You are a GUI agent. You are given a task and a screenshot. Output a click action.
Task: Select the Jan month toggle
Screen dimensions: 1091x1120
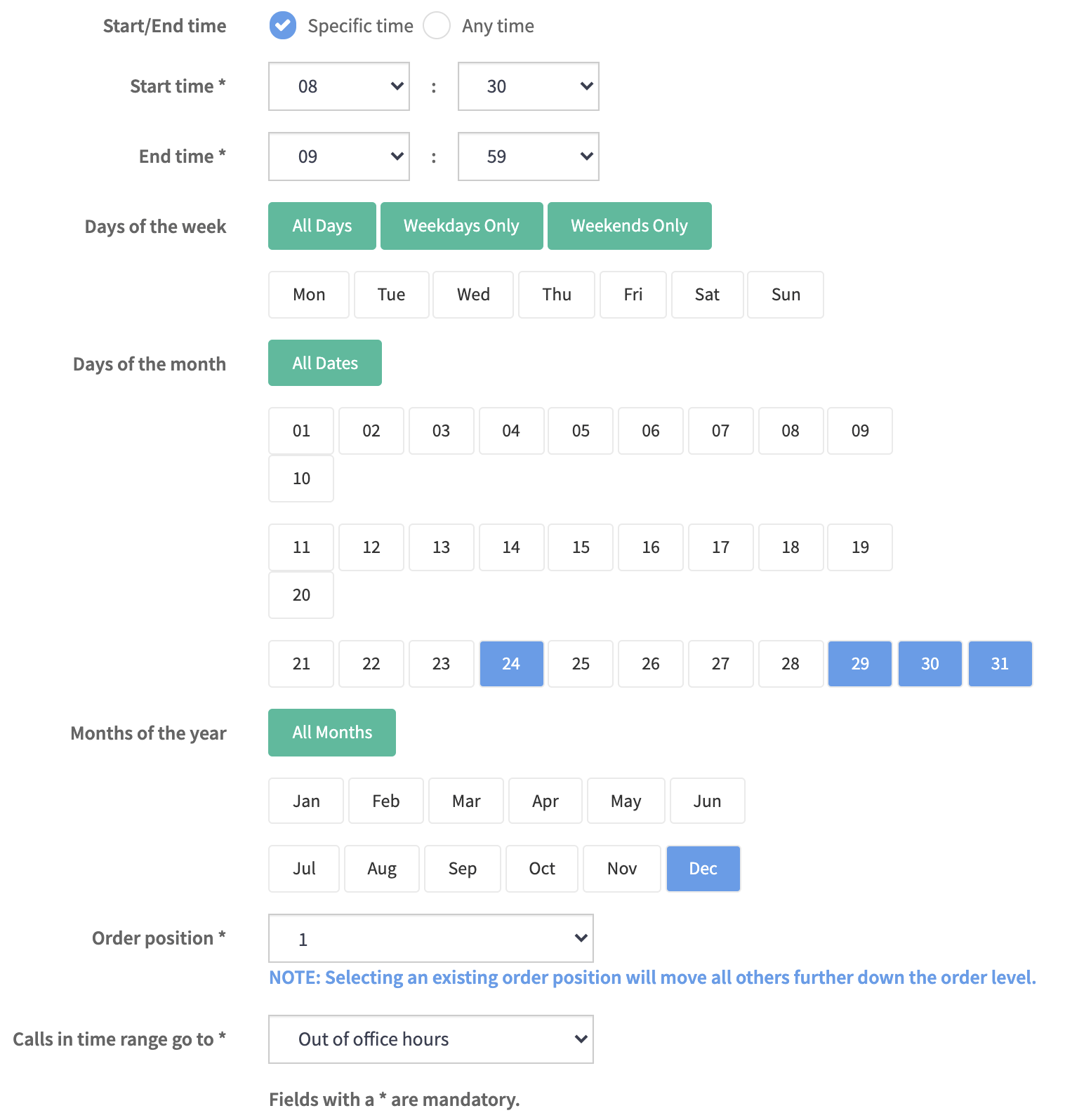point(306,801)
